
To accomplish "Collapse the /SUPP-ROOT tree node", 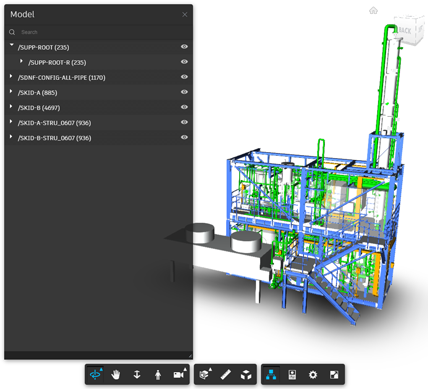I will [12, 44].
